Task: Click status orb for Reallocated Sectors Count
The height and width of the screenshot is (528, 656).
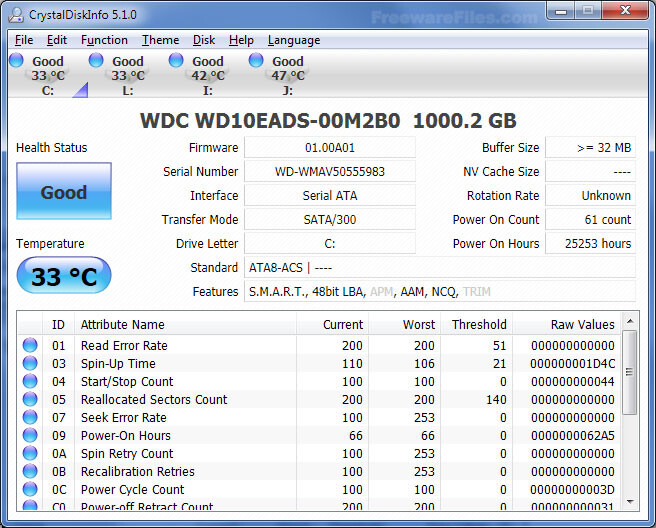Action: (x=30, y=399)
